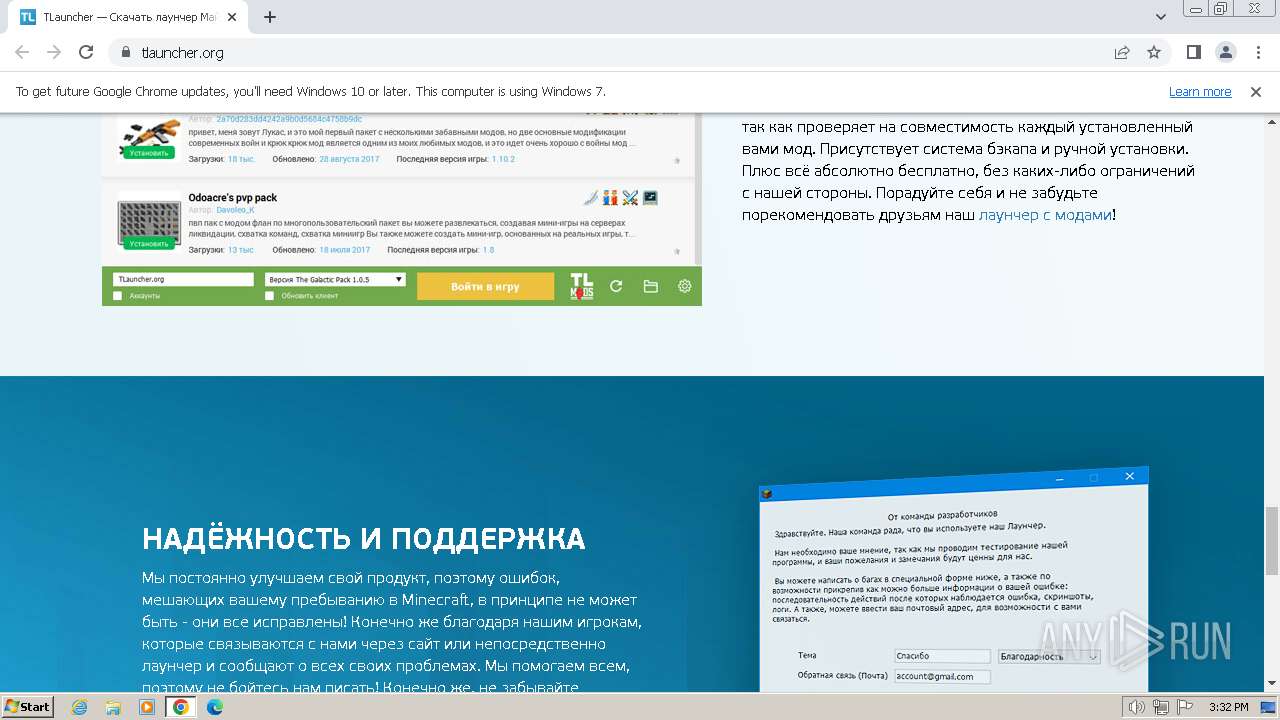Click the TL Mods icon in launcher
Viewport: 1280px width, 720px height.
click(x=581, y=286)
